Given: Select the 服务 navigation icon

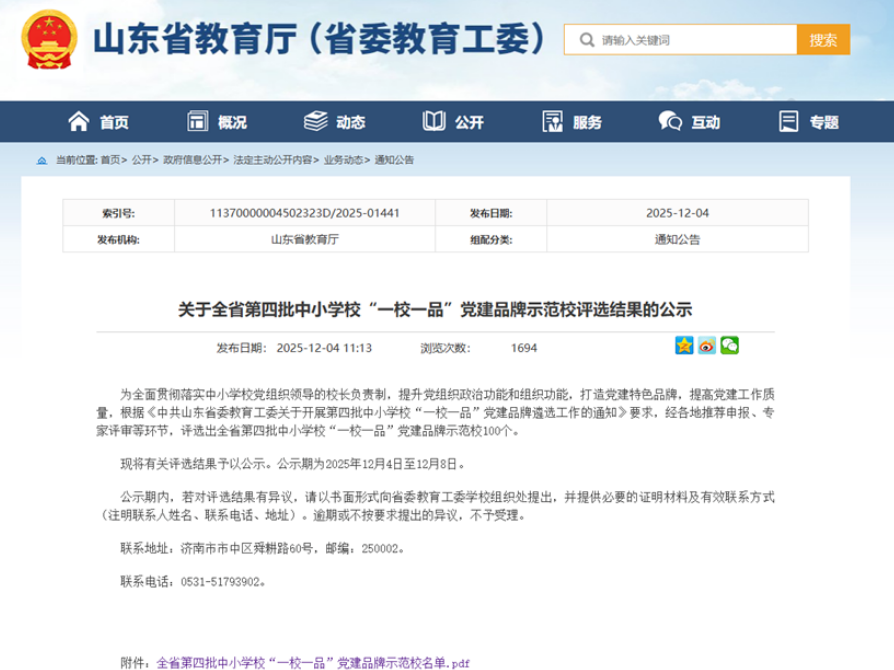Looking at the screenshot, I should pos(553,122).
